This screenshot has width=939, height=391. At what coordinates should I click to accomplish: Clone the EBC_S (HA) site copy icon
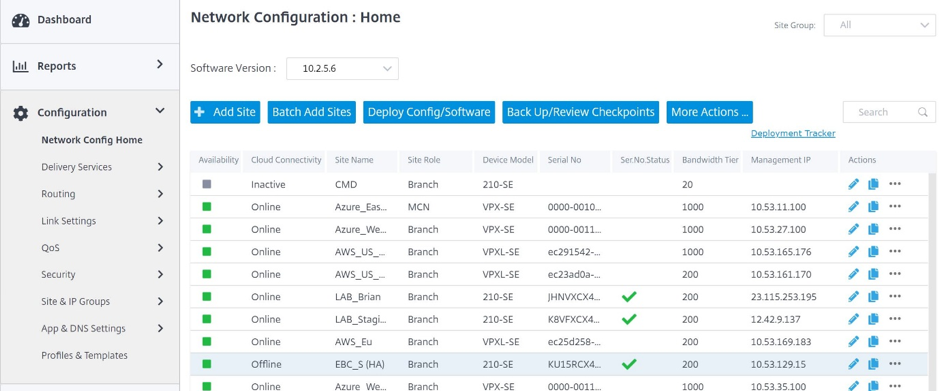(x=873, y=363)
